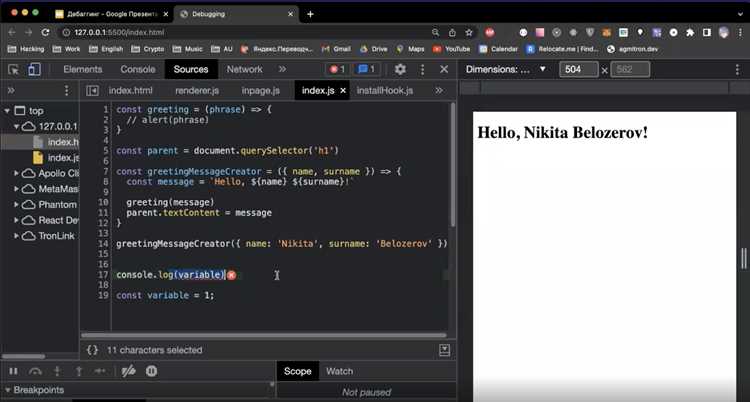750x402 pixels.
Task: Open device toolbar three-dot options menu
Action: 737,69
